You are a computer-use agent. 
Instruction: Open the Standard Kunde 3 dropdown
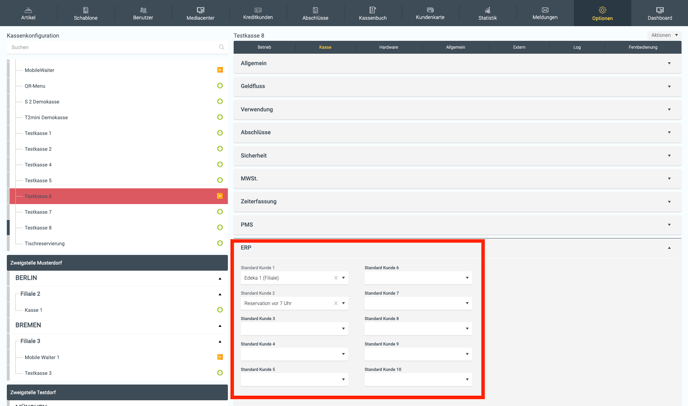point(343,329)
